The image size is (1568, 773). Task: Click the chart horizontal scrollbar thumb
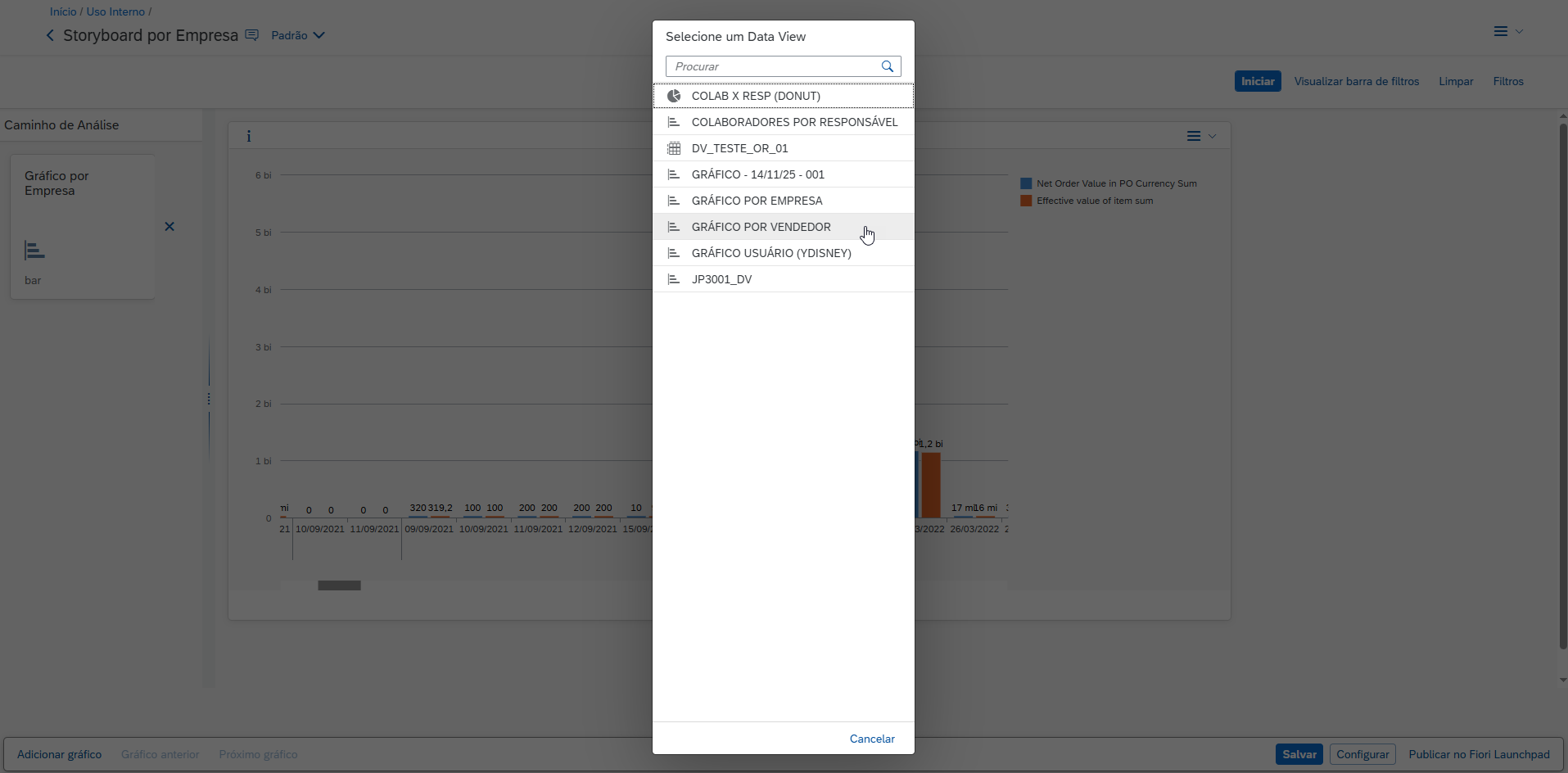tap(339, 585)
